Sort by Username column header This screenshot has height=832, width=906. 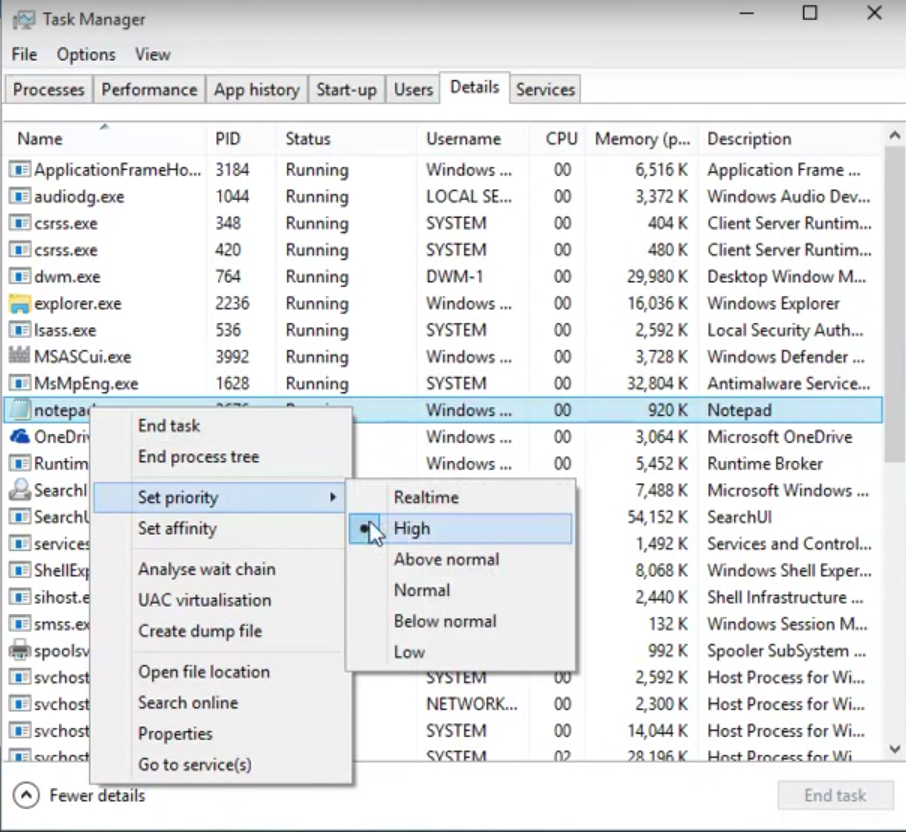(x=473, y=139)
